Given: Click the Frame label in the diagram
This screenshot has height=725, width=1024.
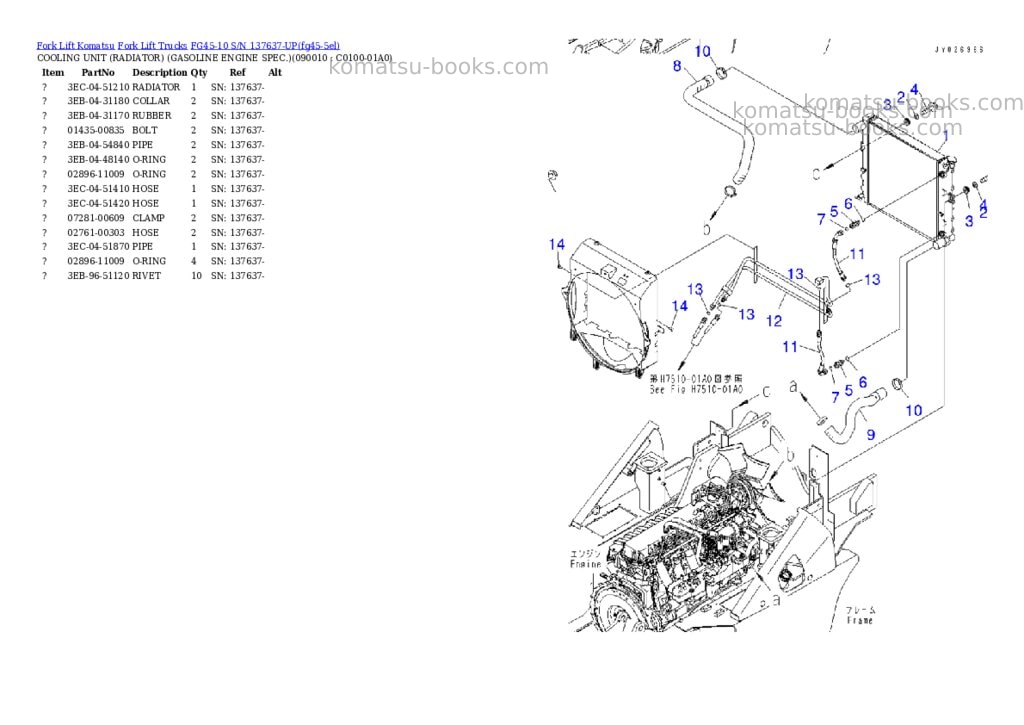Looking at the screenshot, I should 859,620.
